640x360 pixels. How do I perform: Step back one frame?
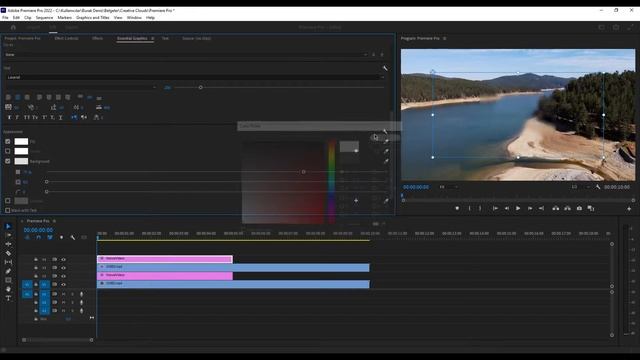pos(507,209)
